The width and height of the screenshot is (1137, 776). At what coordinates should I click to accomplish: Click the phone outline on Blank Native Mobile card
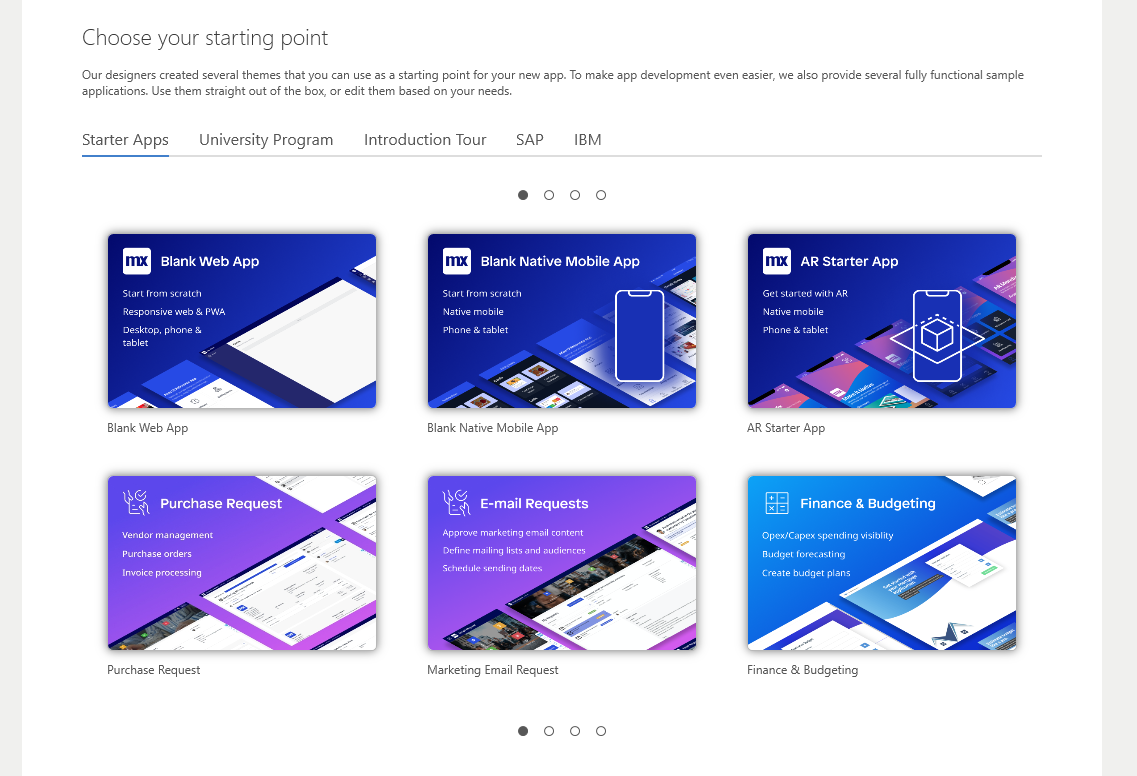point(640,336)
